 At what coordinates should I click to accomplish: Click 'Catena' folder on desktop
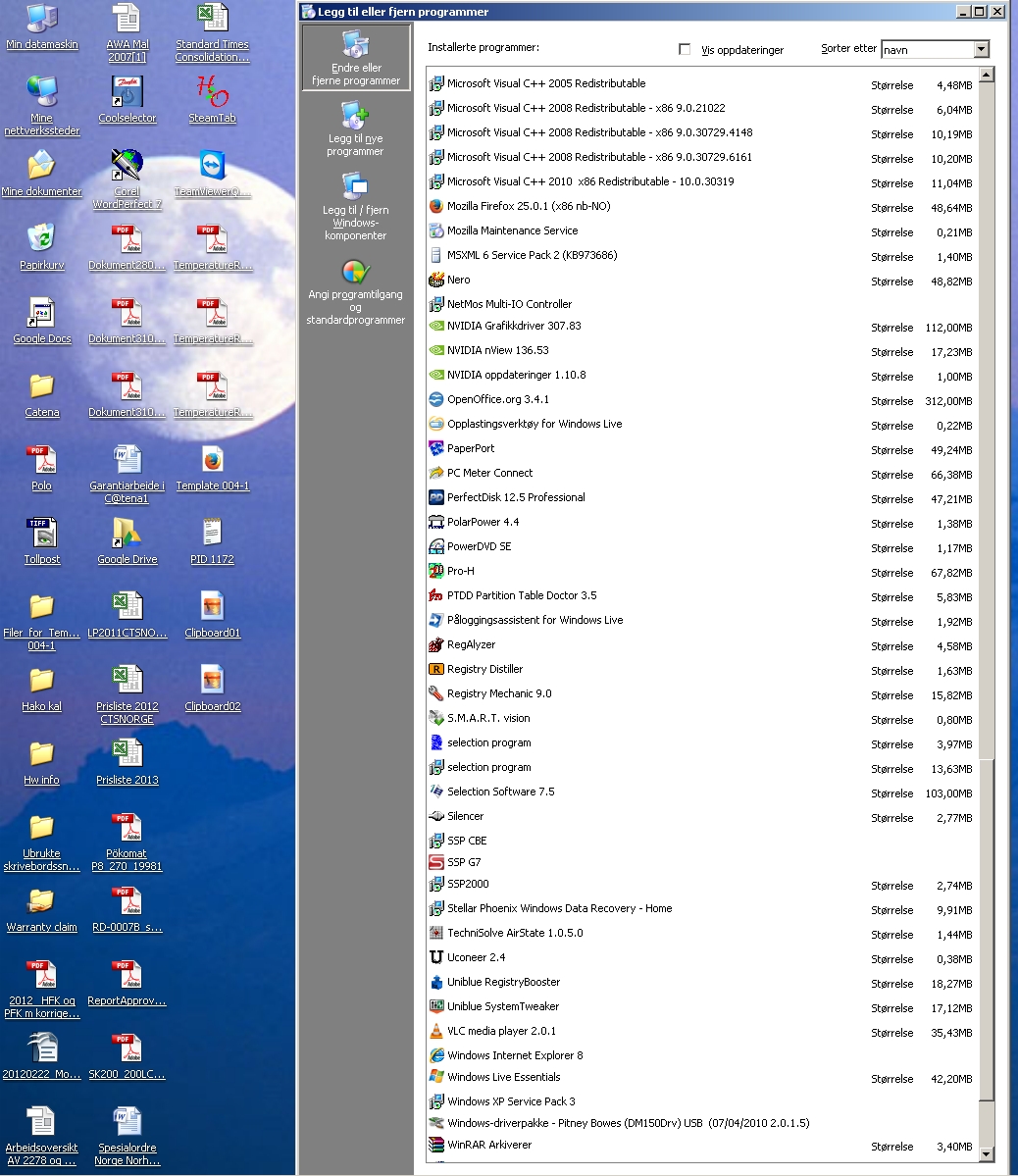click(x=42, y=393)
